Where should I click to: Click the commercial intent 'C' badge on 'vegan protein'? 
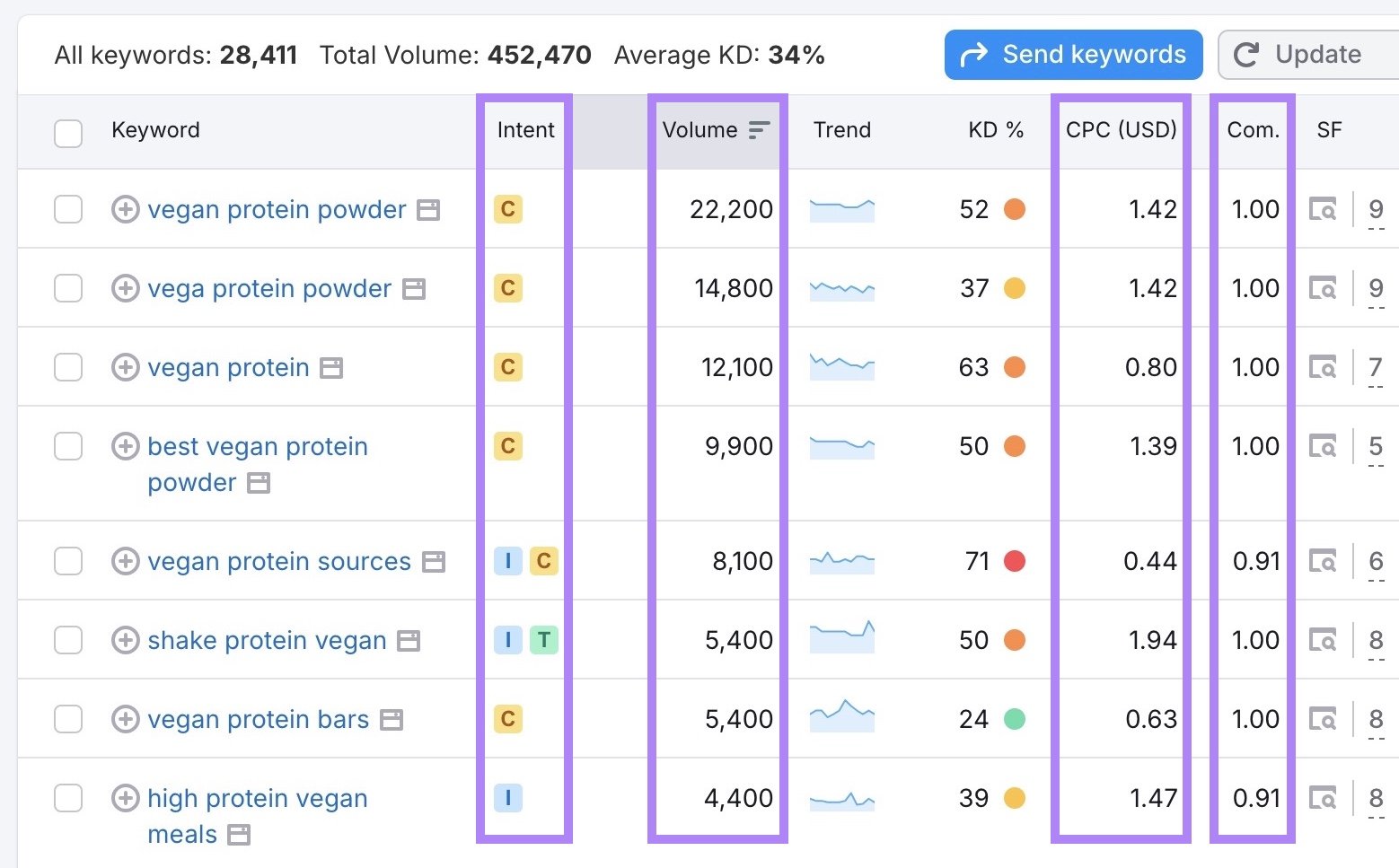tap(507, 367)
